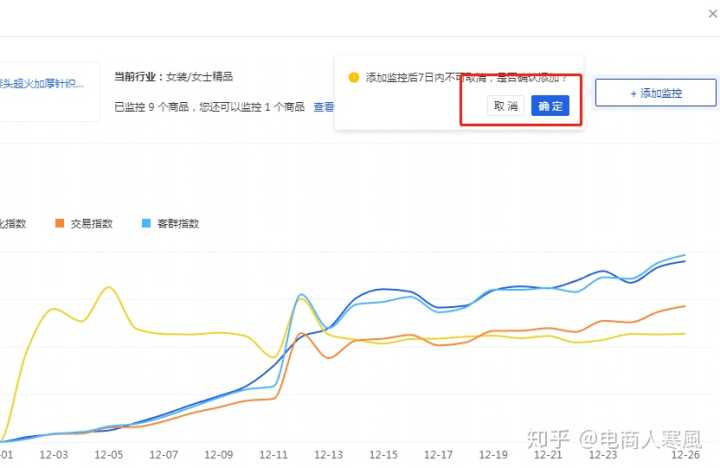
Task: Click the 12-19 date on the x-axis
Action: point(493,454)
